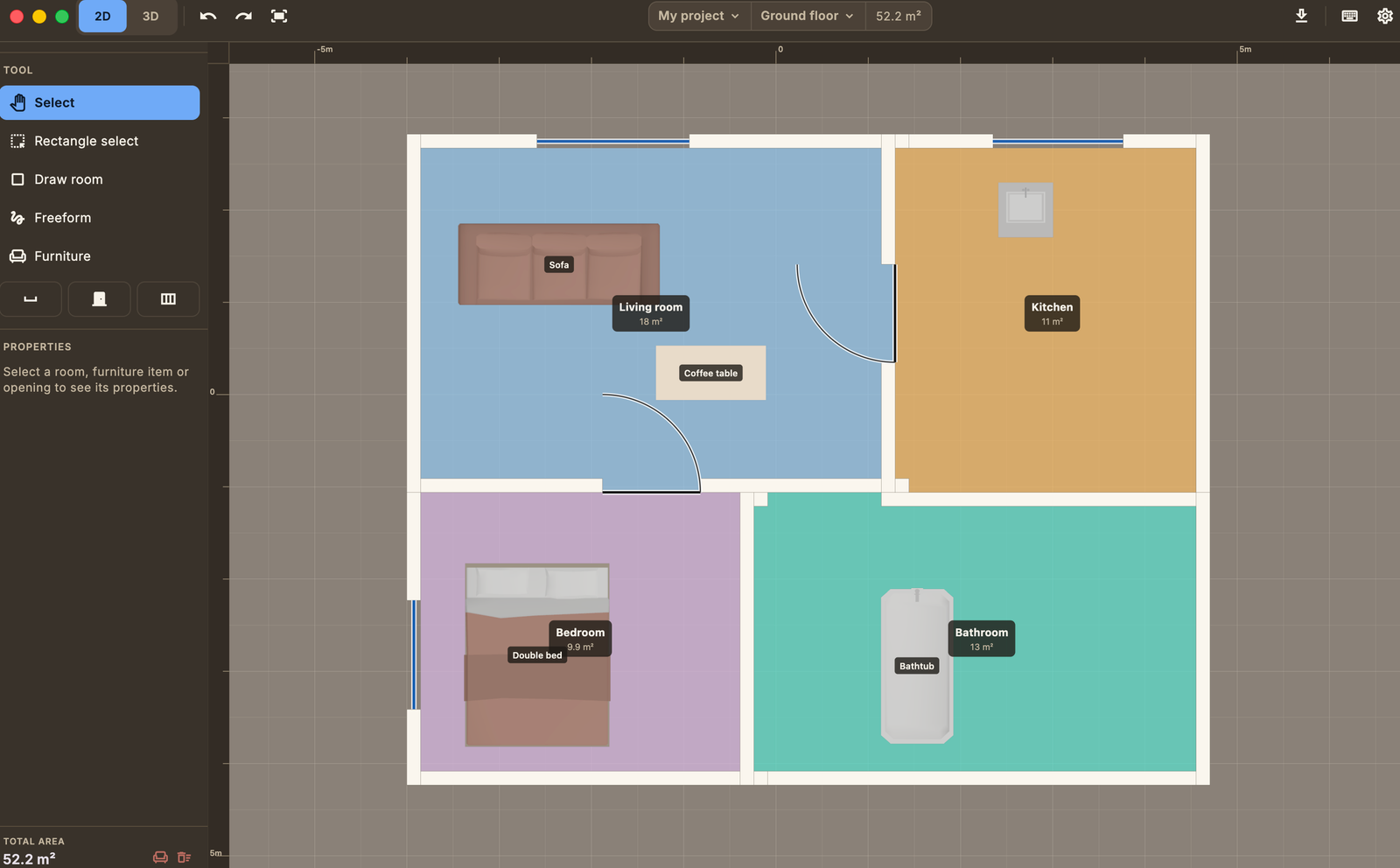Screen dimensions: 1400x868
Task: Open the Furniture tool
Action: click(100, 256)
